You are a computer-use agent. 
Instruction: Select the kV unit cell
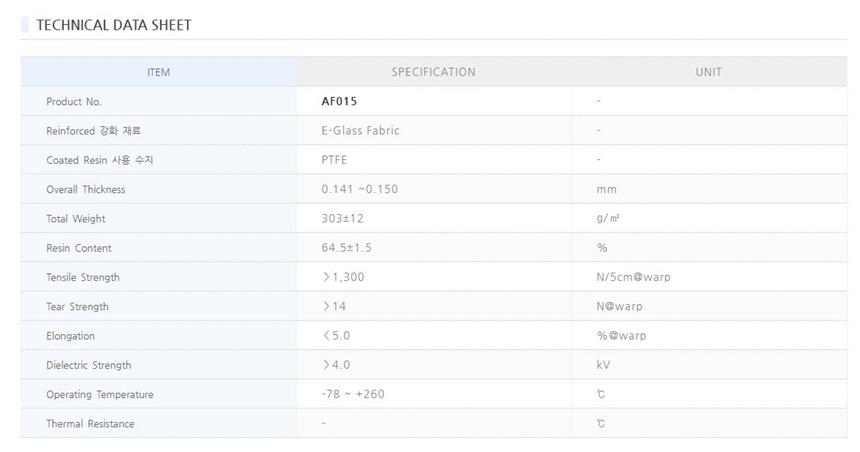coord(603,365)
